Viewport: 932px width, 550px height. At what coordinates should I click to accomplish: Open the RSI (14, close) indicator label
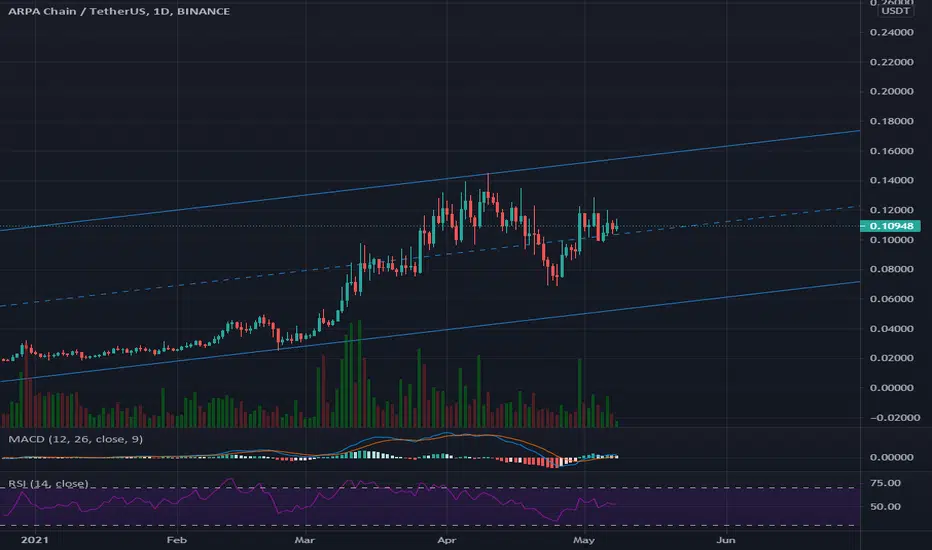(x=48, y=483)
